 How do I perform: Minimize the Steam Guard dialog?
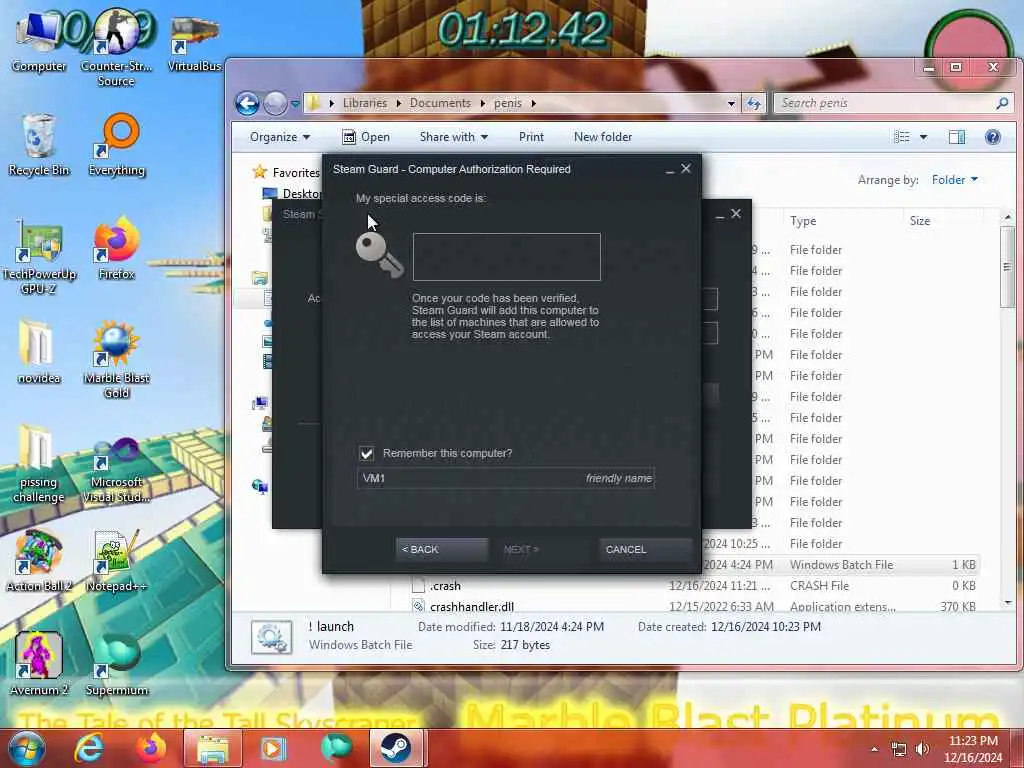[669, 169]
